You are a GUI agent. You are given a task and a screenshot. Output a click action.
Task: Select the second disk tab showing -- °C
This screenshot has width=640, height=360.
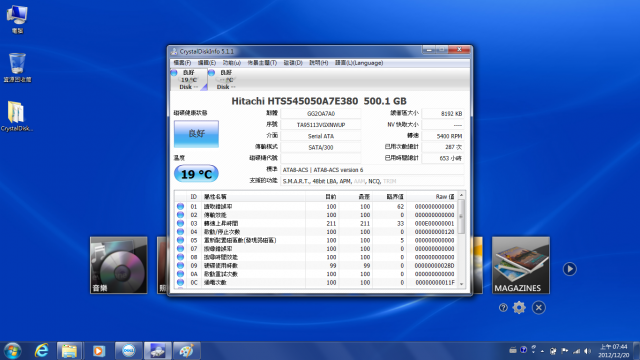(x=226, y=80)
